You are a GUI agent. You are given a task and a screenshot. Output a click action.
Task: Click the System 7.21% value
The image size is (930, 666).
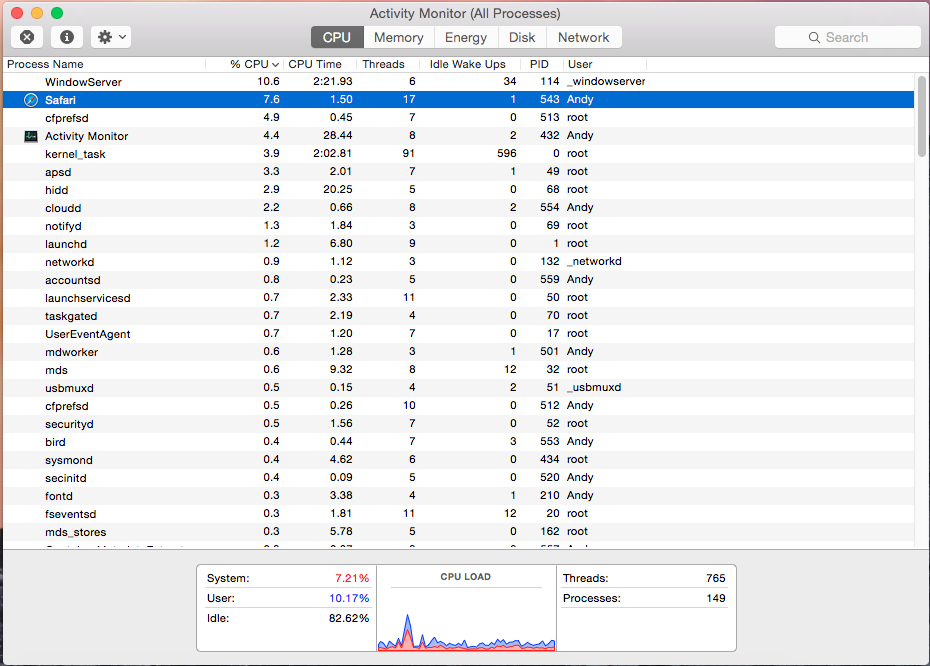click(352, 578)
